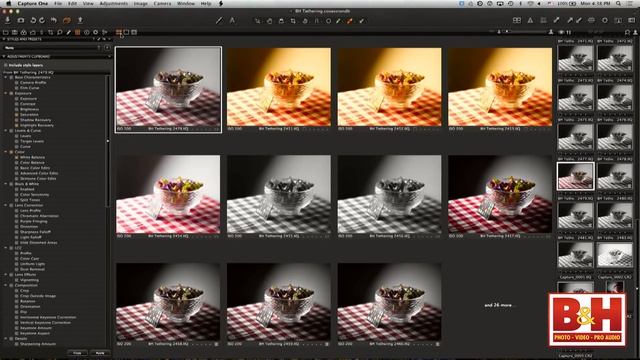Image resolution: width=640 pixels, height=360 pixels.
Task: Open the Adjustments menu
Action: tap(113, 3)
